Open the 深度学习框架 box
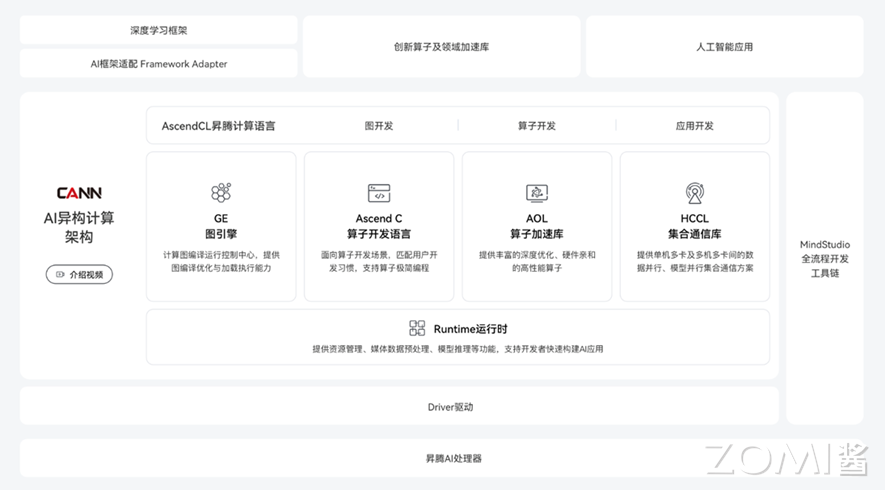Viewport: 885px width, 490px height. pyautogui.click(x=159, y=30)
